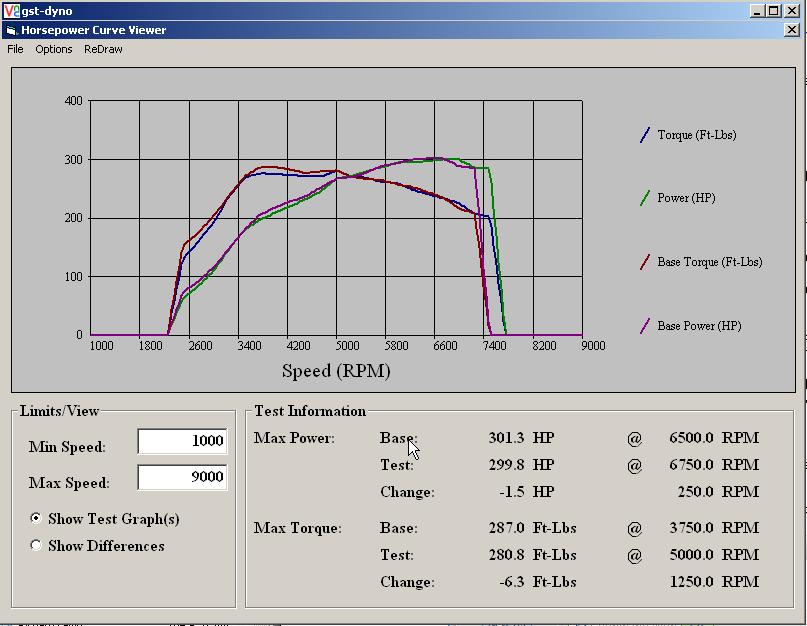Click the gst-dyno application icon in title bar
This screenshot has height=626, width=807.
10,11
